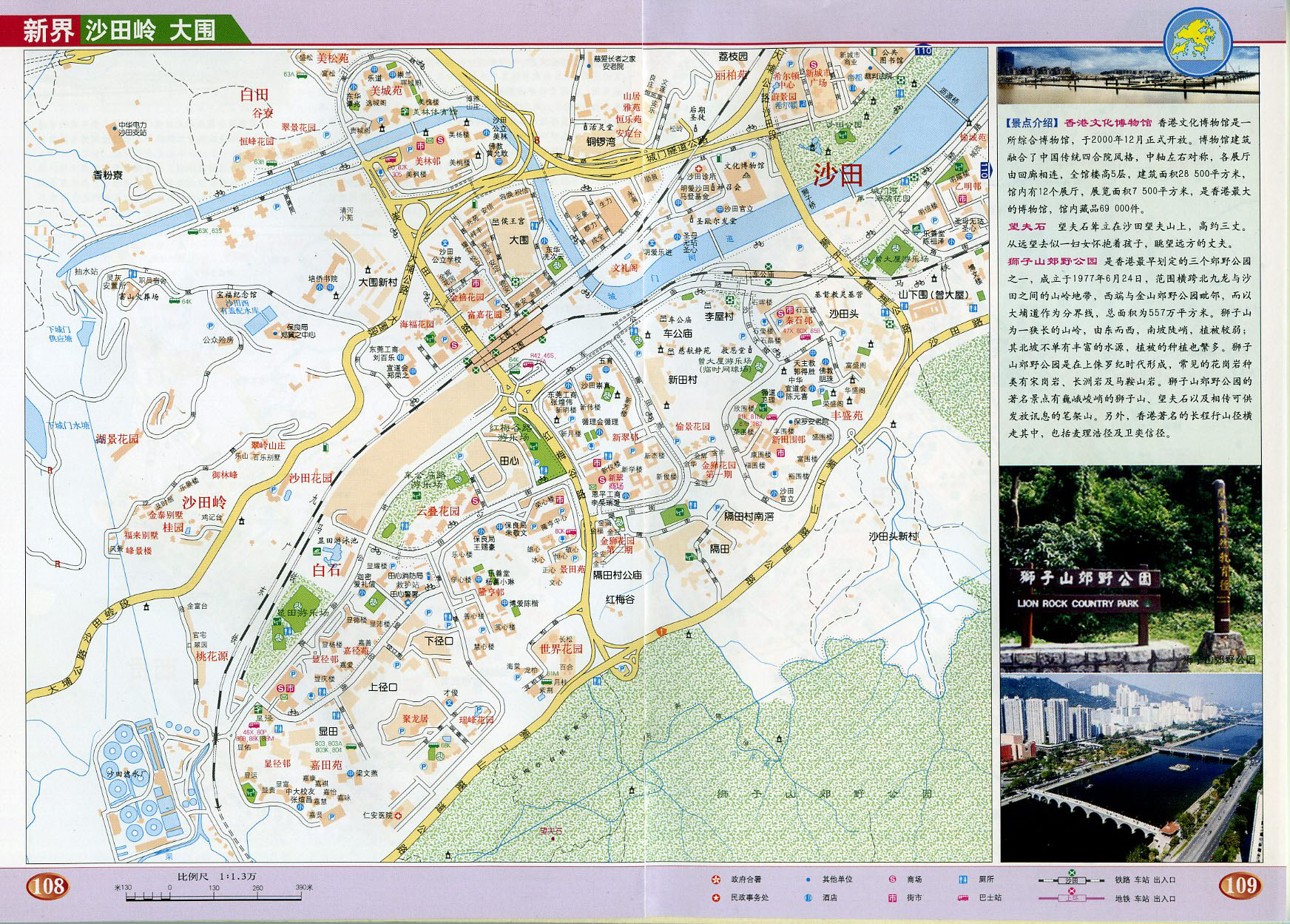Click the railway station symbol in the legend
Screen dimensions: 1290x924
point(1071,880)
